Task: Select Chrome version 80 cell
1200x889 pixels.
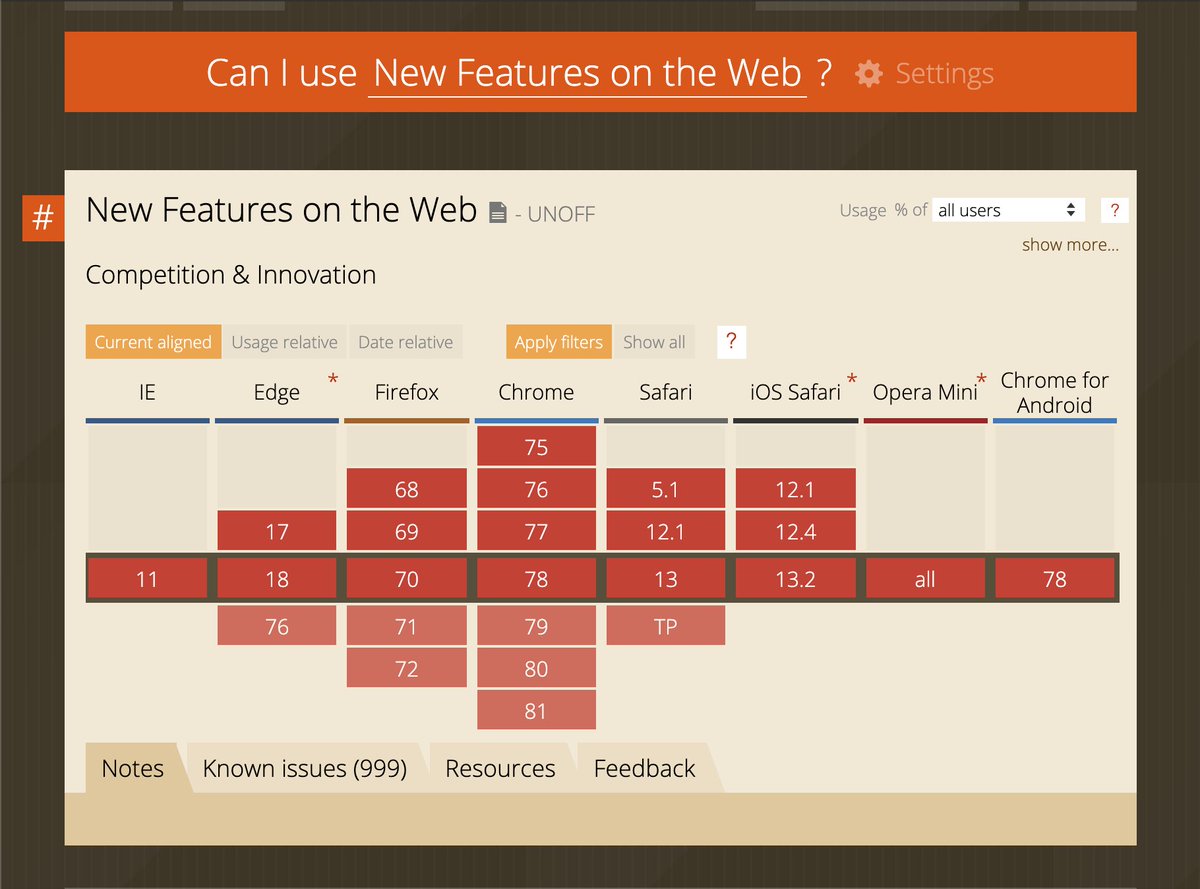Action: (x=536, y=668)
